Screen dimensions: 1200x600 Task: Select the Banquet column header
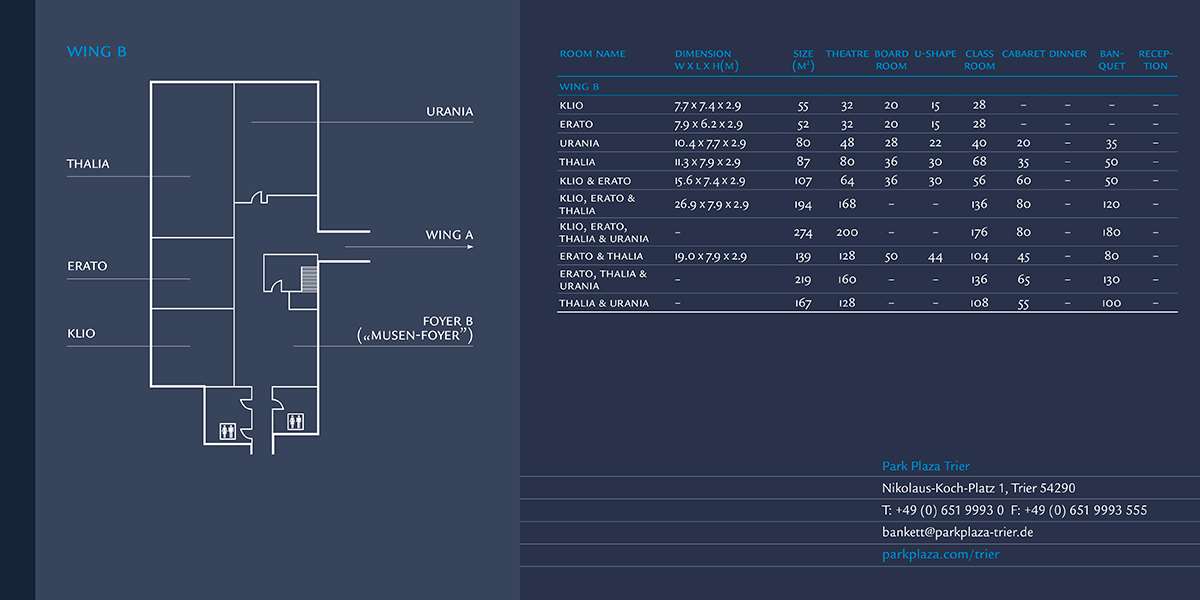pos(1111,60)
